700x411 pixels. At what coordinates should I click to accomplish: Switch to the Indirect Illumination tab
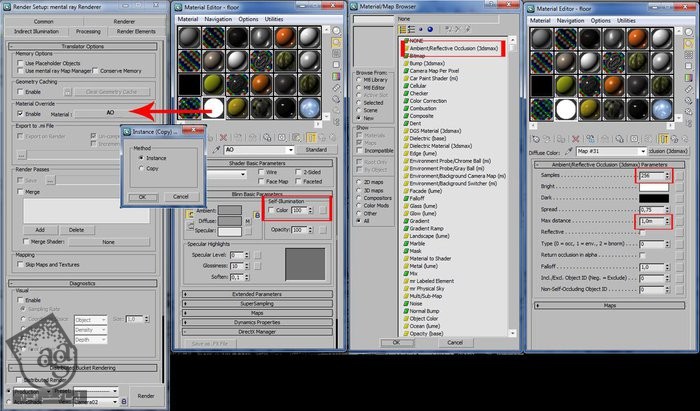[x=36, y=32]
